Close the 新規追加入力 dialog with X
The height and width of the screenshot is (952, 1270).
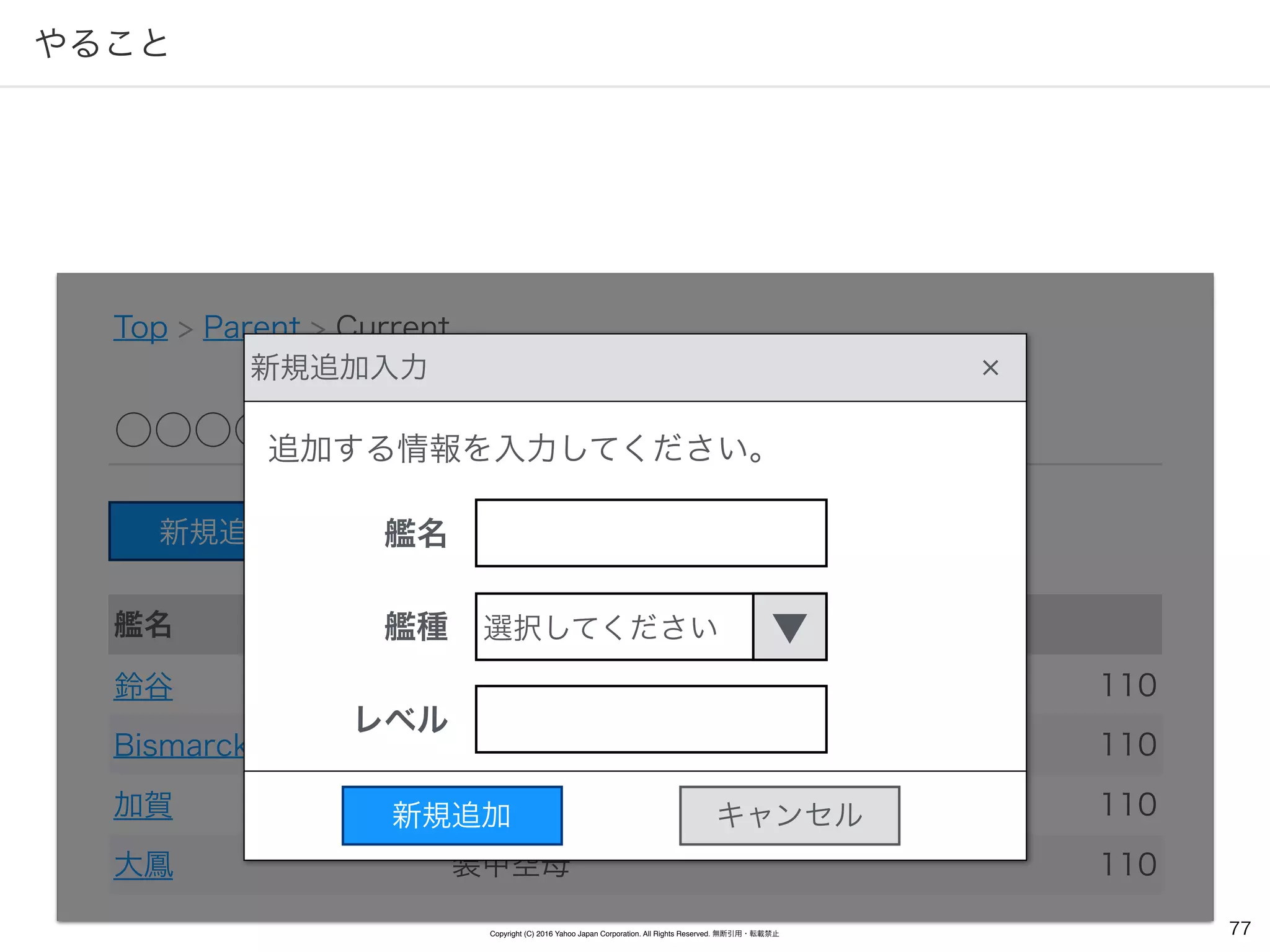[x=990, y=368]
